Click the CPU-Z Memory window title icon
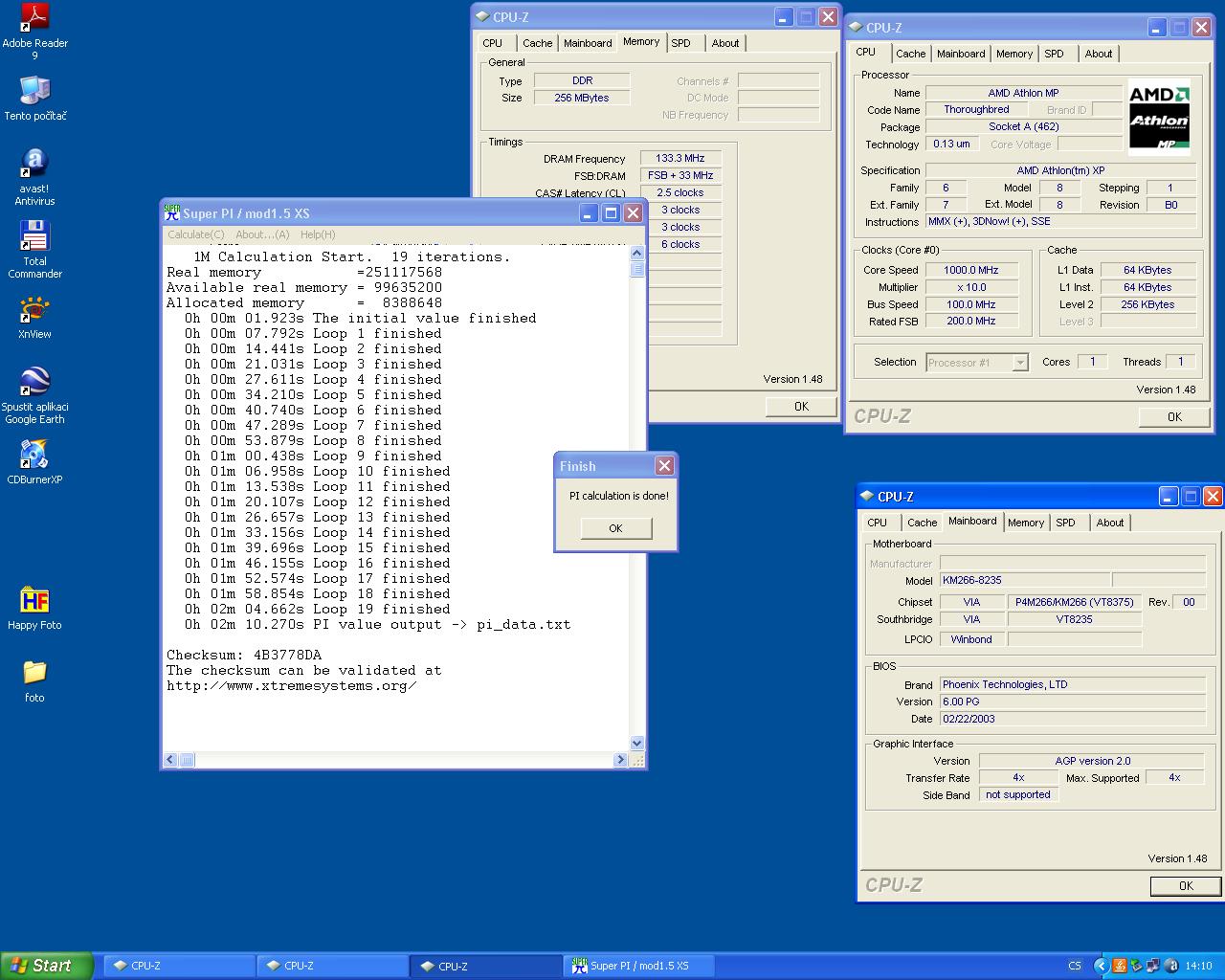The width and height of the screenshot is (1225, 980). tap(483, 16)
